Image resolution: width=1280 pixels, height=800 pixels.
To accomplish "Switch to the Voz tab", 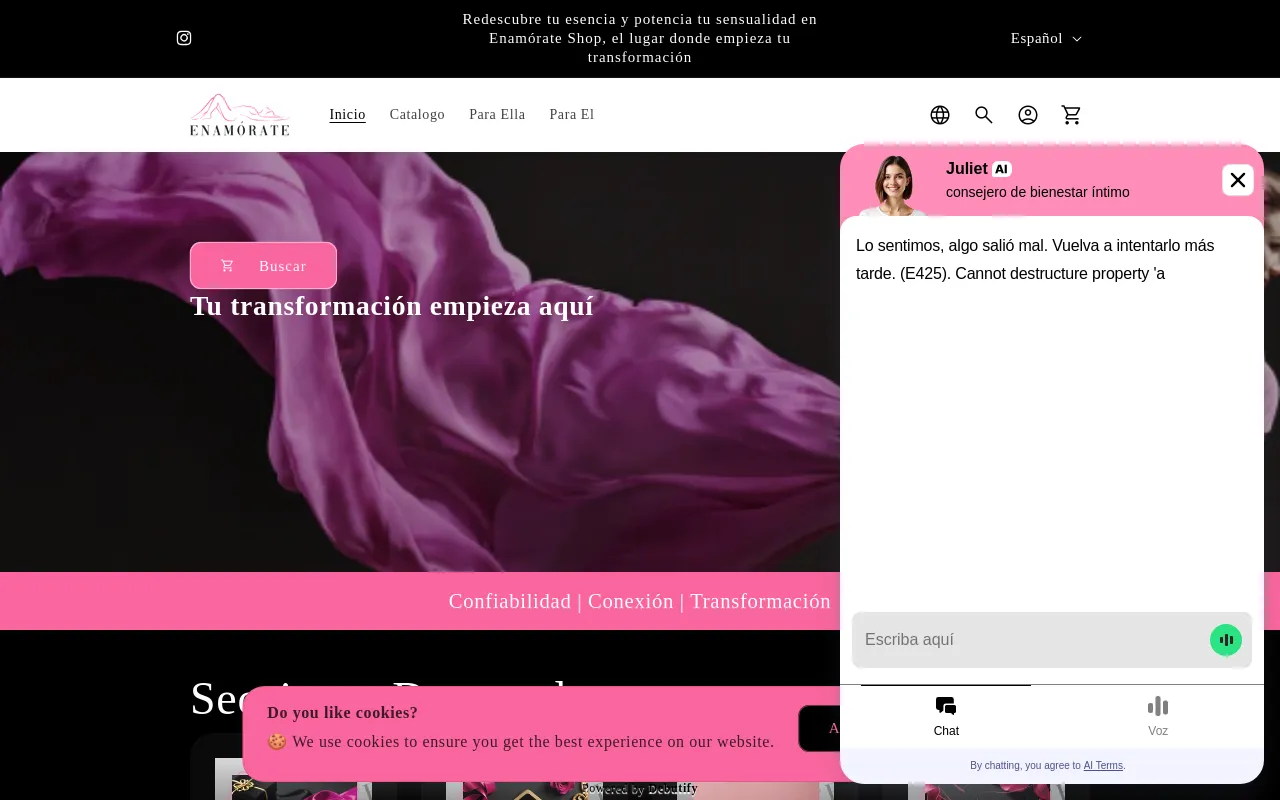I will click(1157, 716).
